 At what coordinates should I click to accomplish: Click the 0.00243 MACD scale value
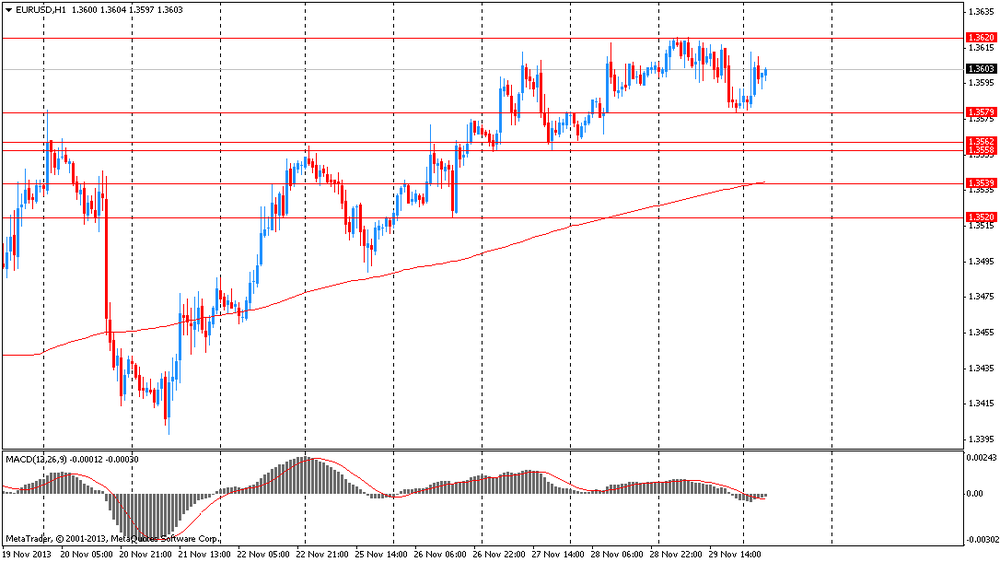981,458
